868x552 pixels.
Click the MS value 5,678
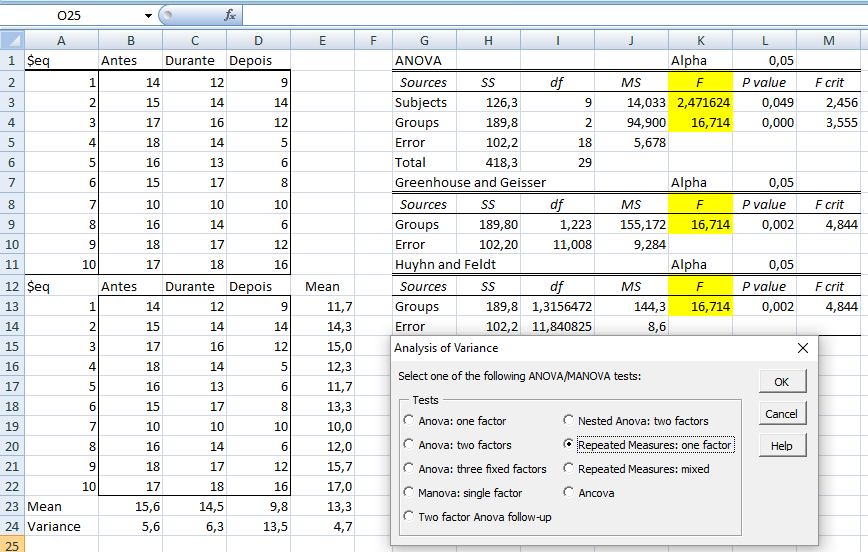pos(632,142)
